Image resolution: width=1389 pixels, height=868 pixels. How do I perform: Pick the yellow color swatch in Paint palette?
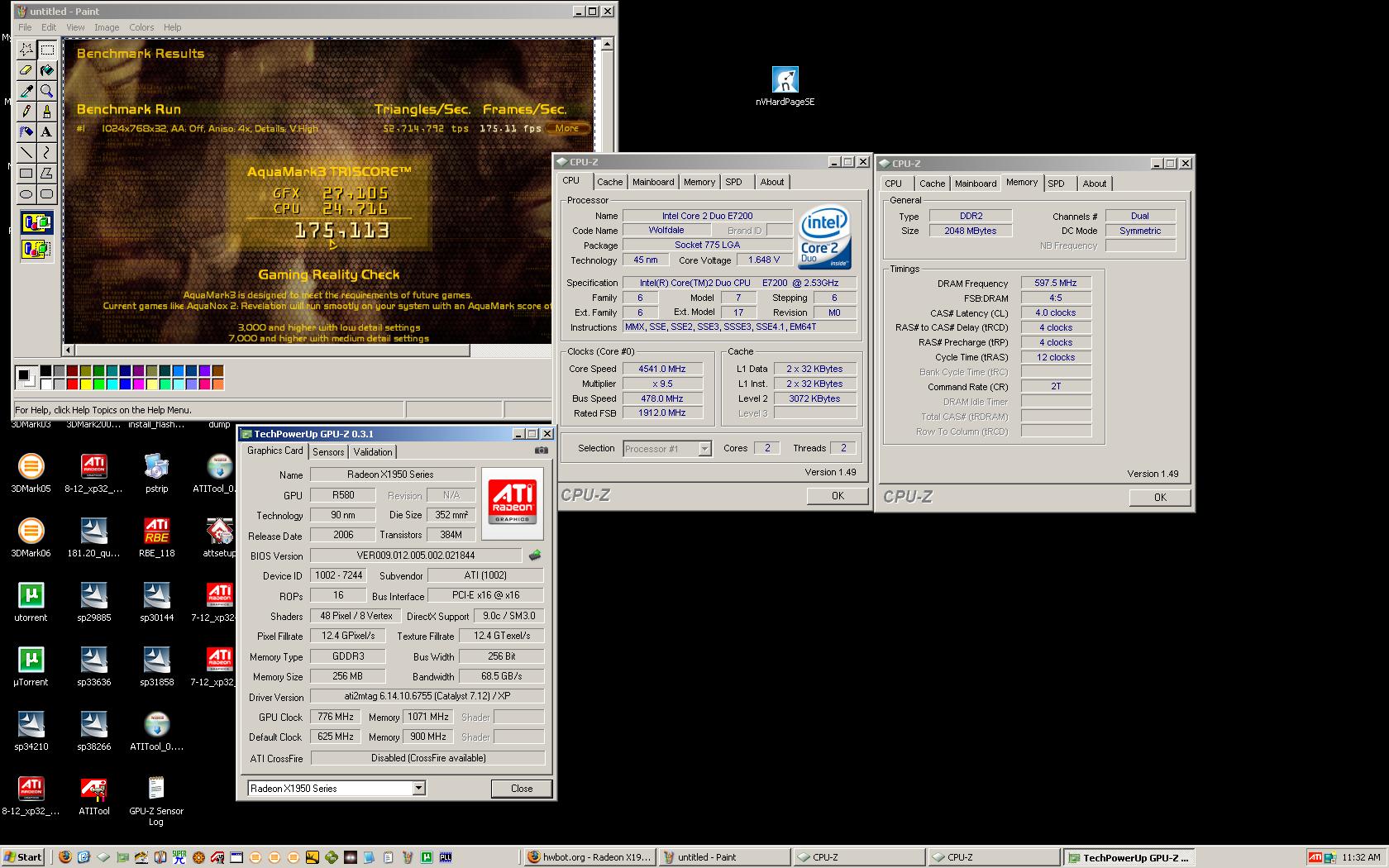tap(85, 384)
